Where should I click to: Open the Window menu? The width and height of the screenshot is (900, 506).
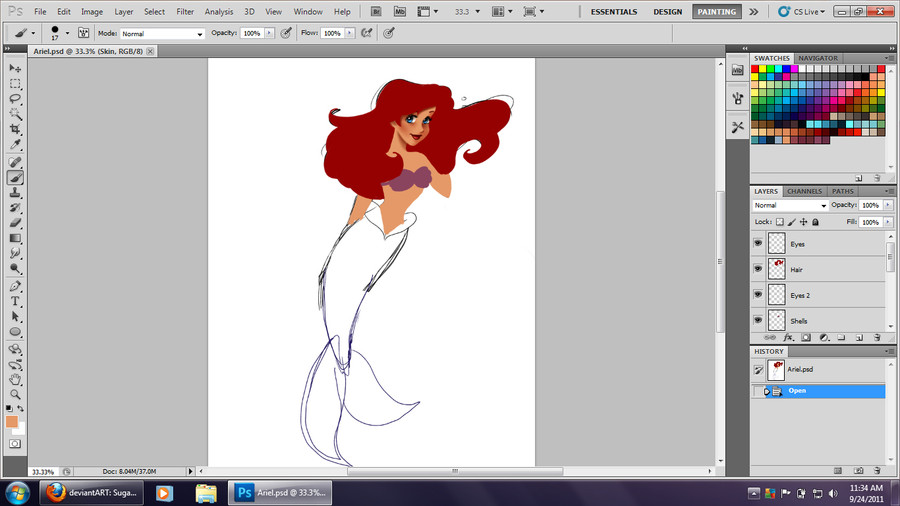click(308, 11)
